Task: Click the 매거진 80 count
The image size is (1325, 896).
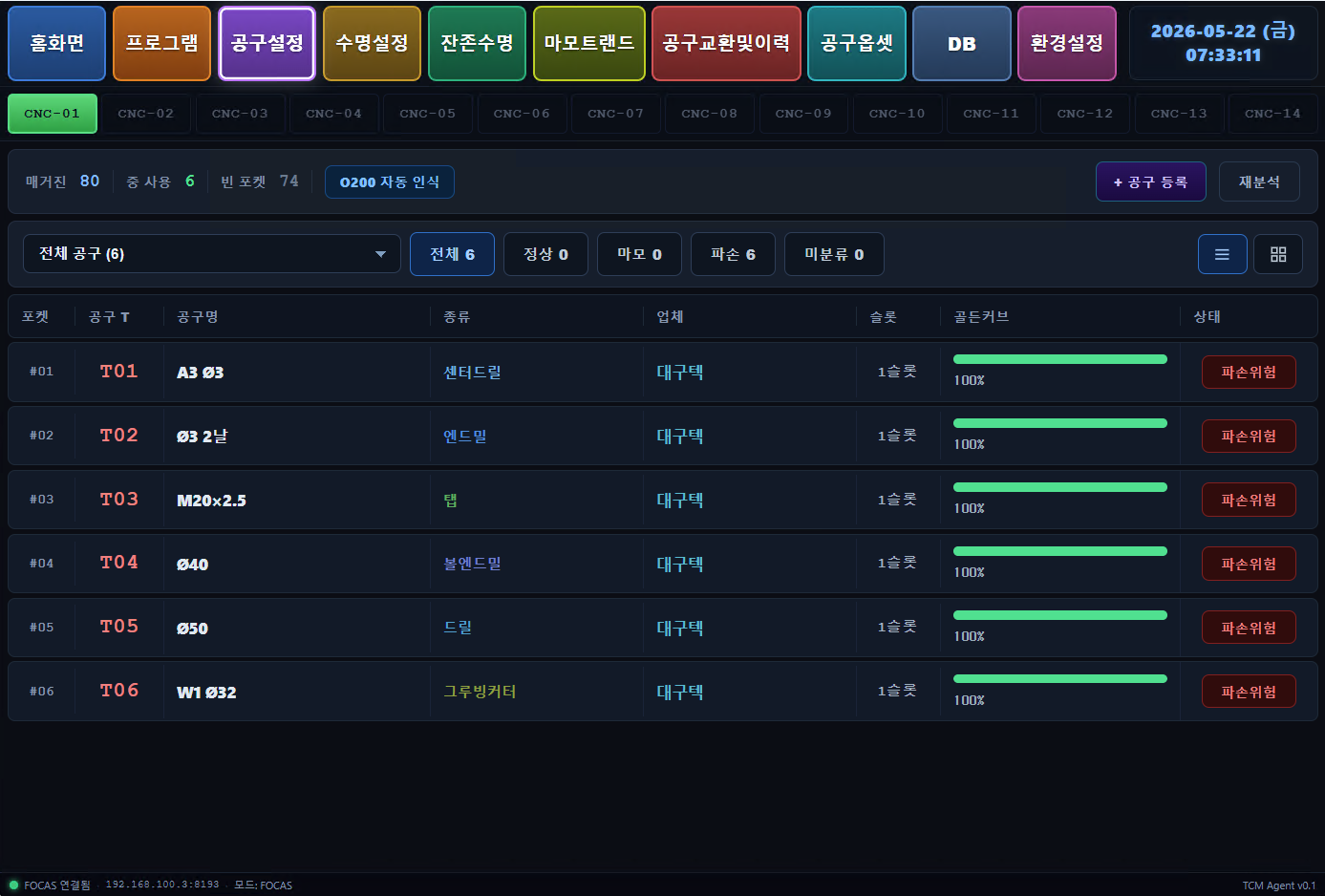Action: coord(63,181)
